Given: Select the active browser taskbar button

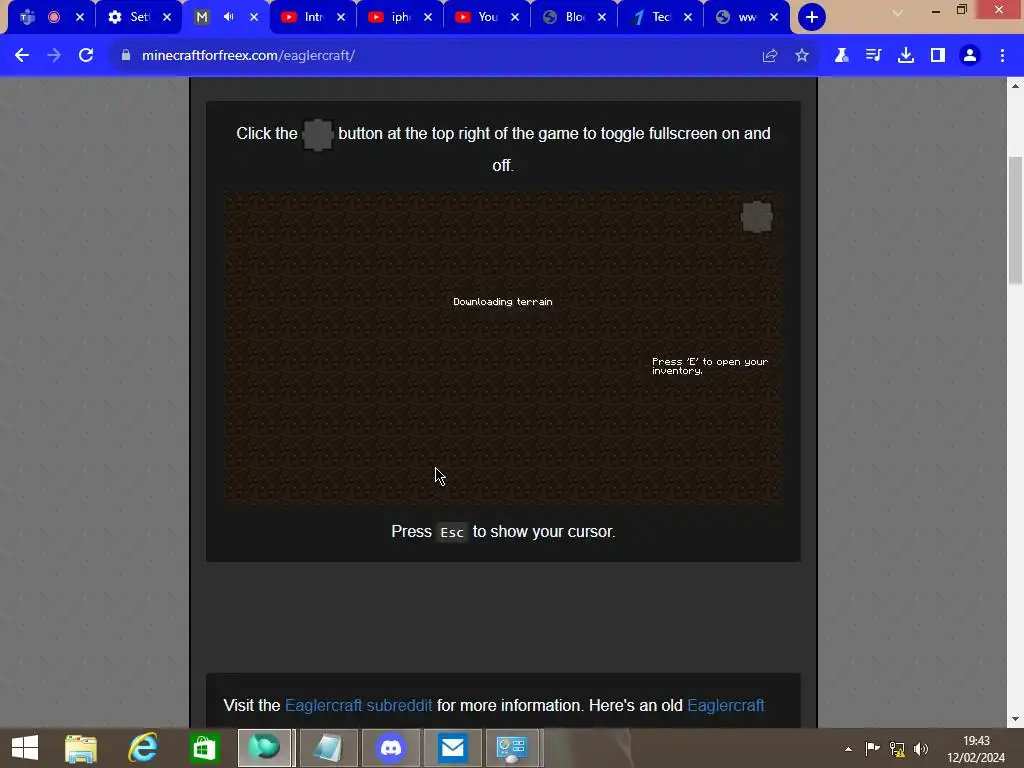Looking at the screenshot, I should pos(264,748).
